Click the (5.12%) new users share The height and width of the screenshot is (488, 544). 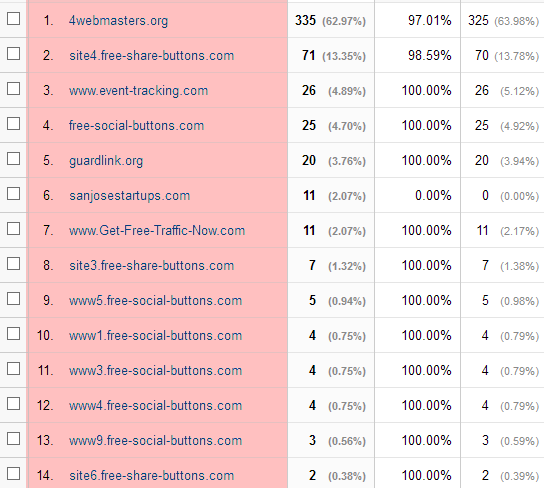coord(520,92)
